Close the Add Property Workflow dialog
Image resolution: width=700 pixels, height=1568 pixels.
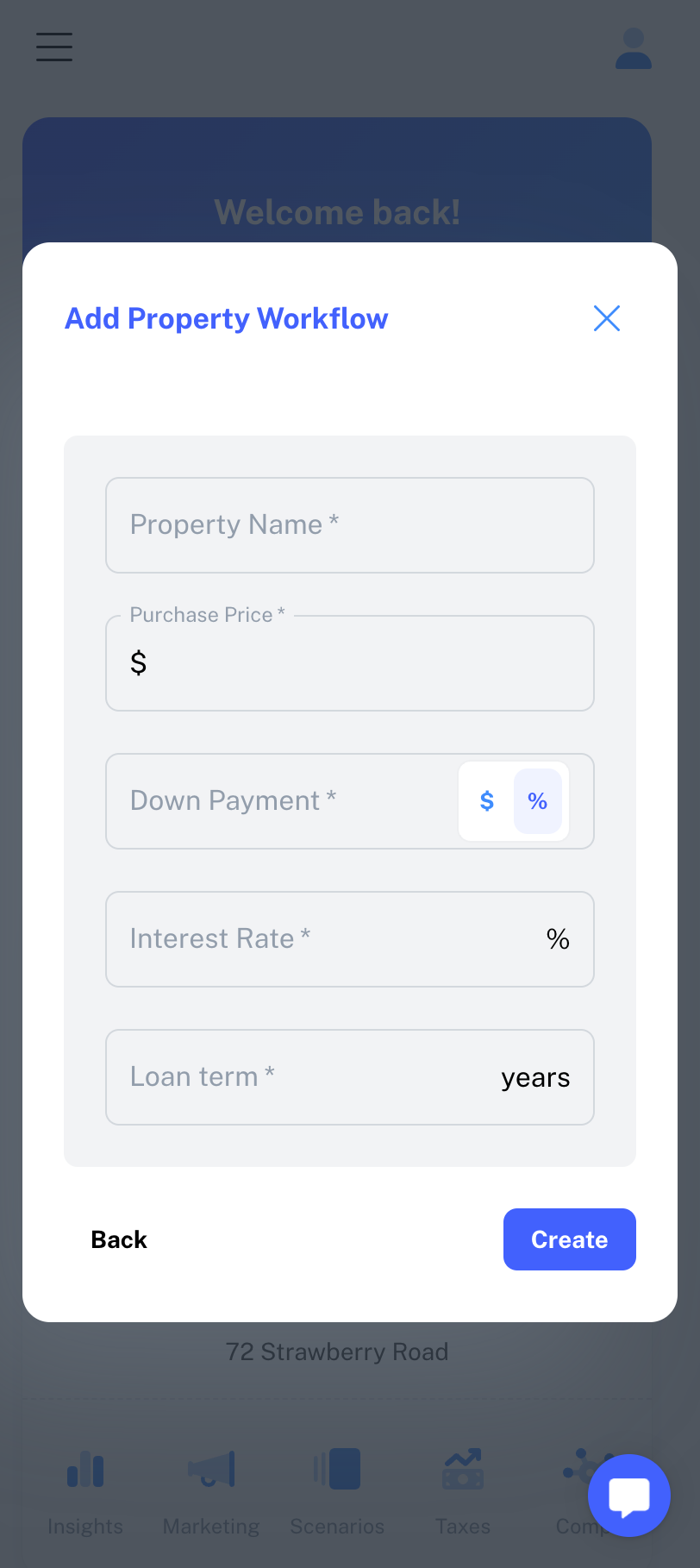[607, 318]
